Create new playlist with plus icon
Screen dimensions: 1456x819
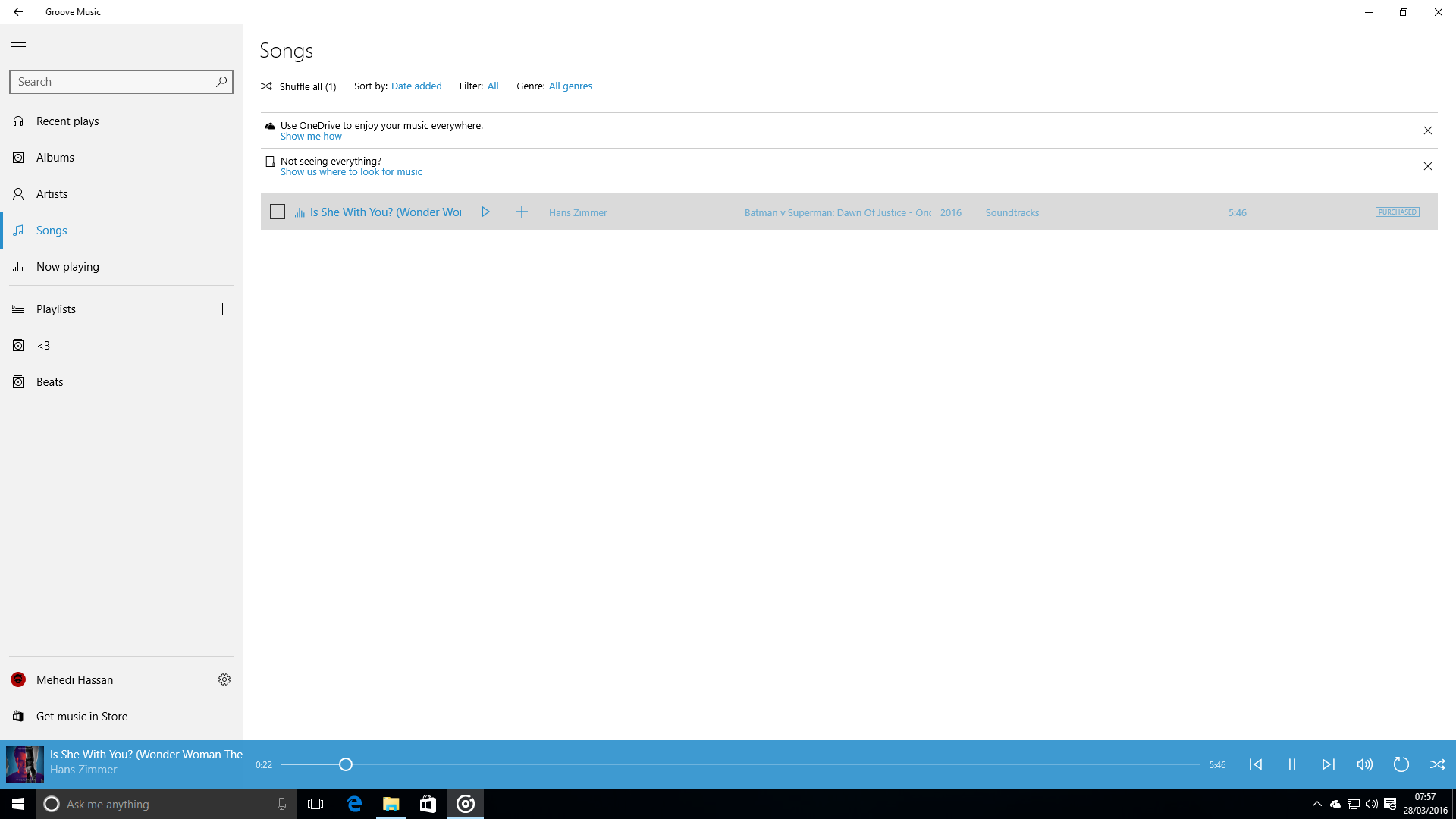coord(222,309)
